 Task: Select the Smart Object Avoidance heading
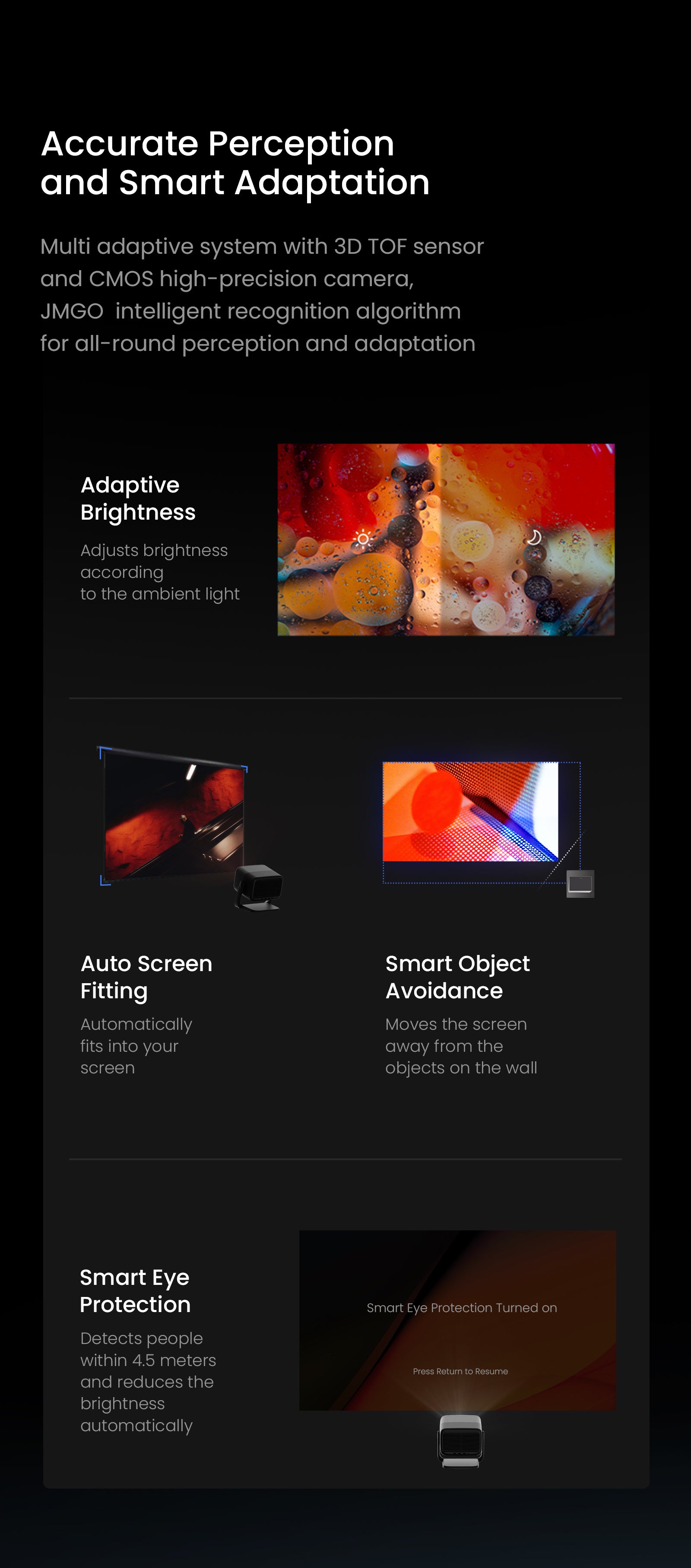458,977
